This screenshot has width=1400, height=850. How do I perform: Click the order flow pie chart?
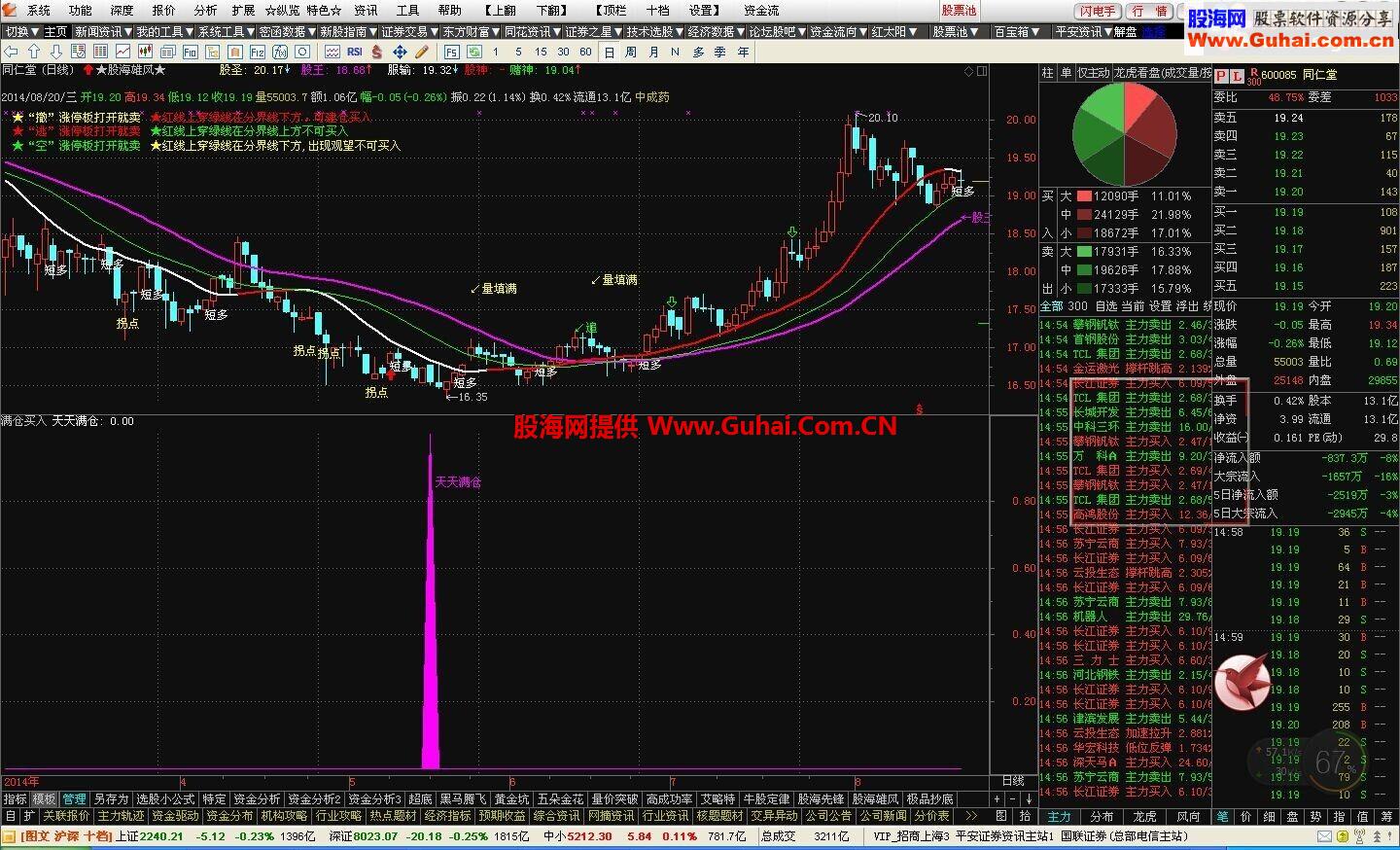coord(1125,133)
